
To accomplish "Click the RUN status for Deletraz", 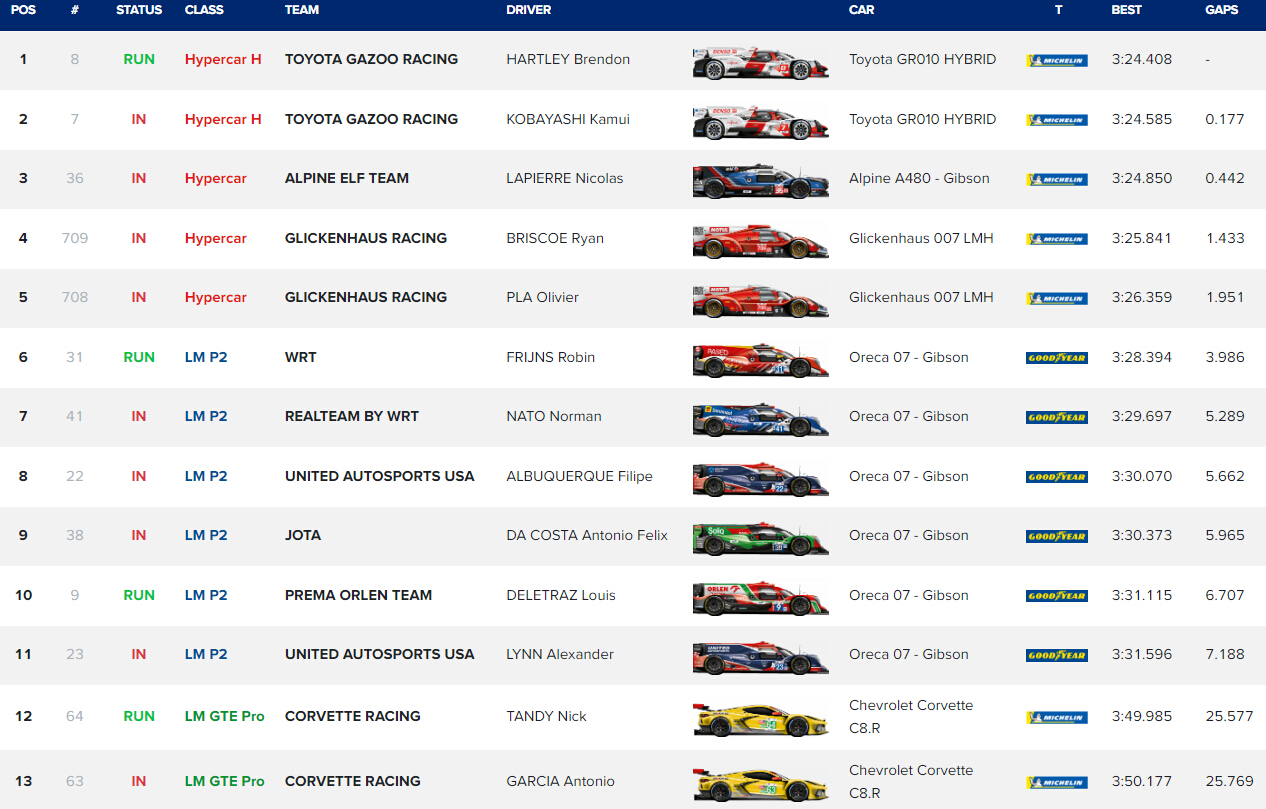I will tap(139, 595).
